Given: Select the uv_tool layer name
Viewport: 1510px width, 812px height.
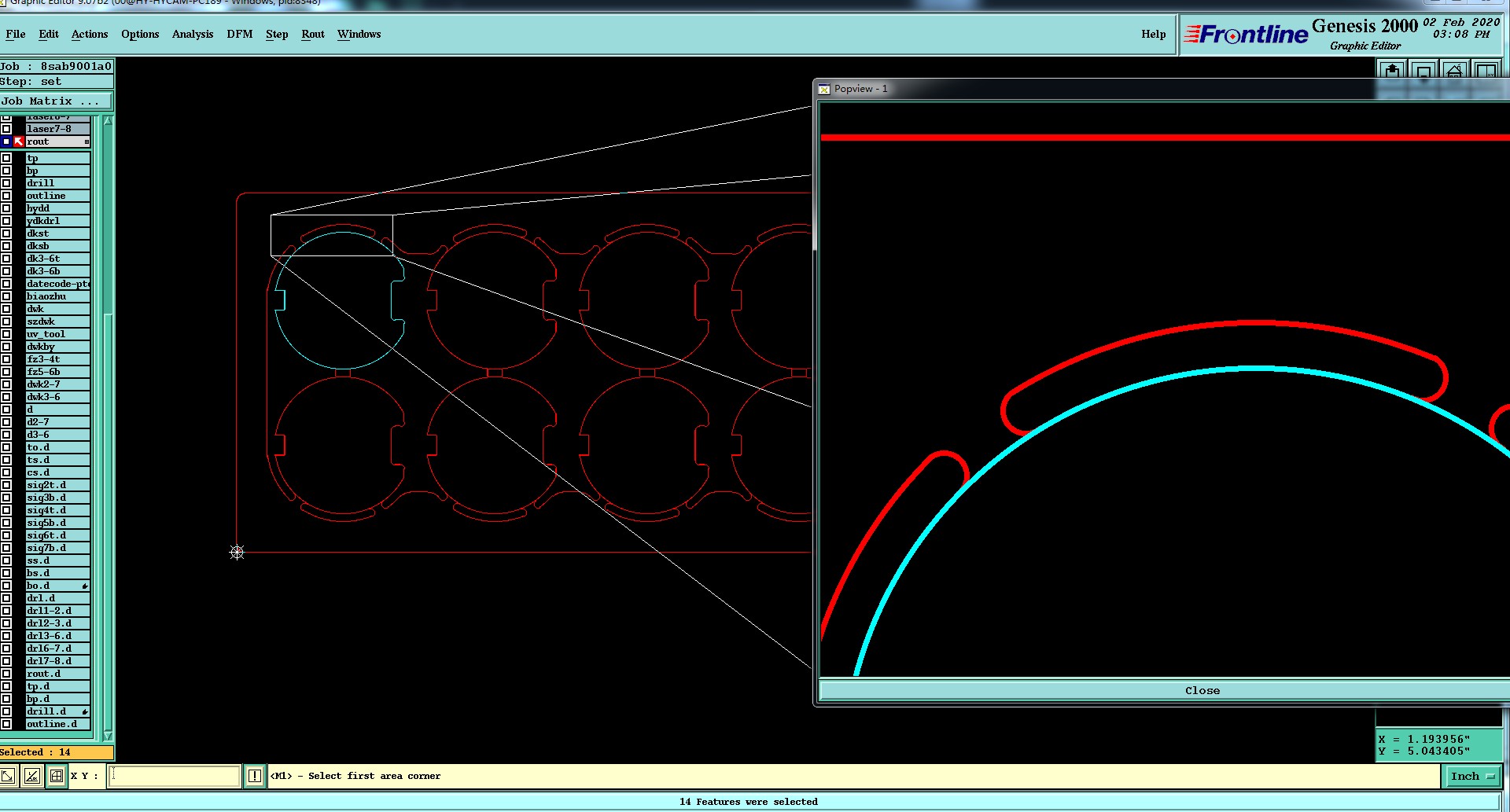Looking at the screenshot, I should point(58,334).
